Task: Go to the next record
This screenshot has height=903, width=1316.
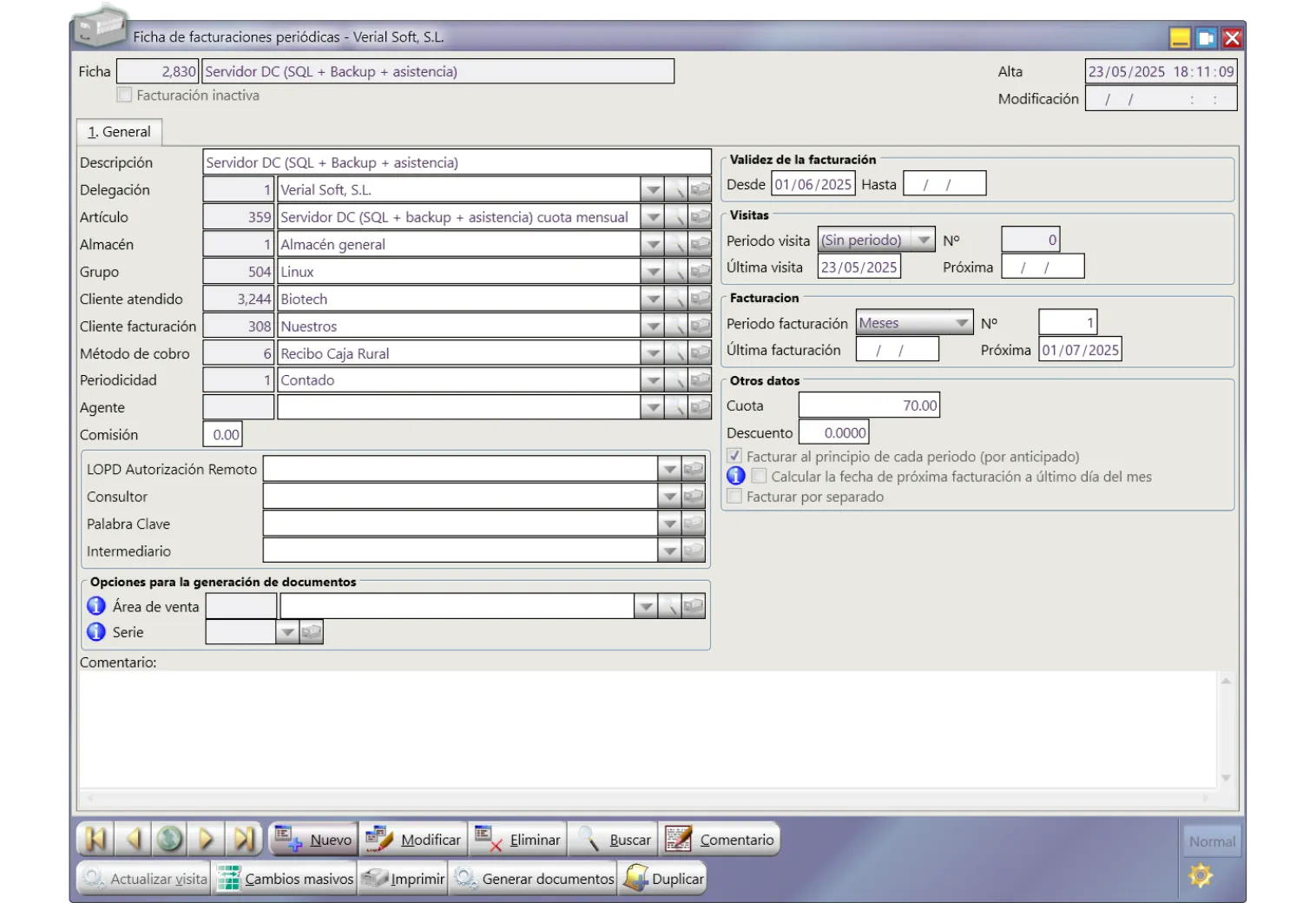Action: 207,839
